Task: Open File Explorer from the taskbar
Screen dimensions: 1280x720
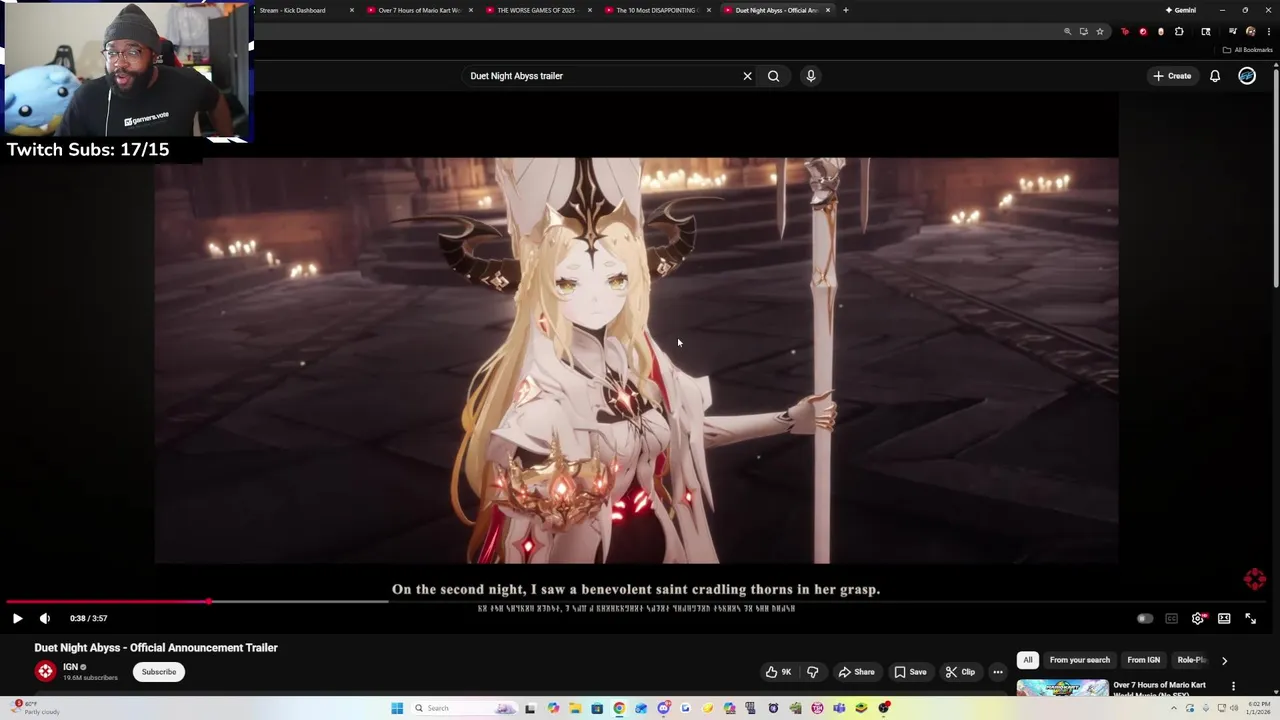Action: 575,708
